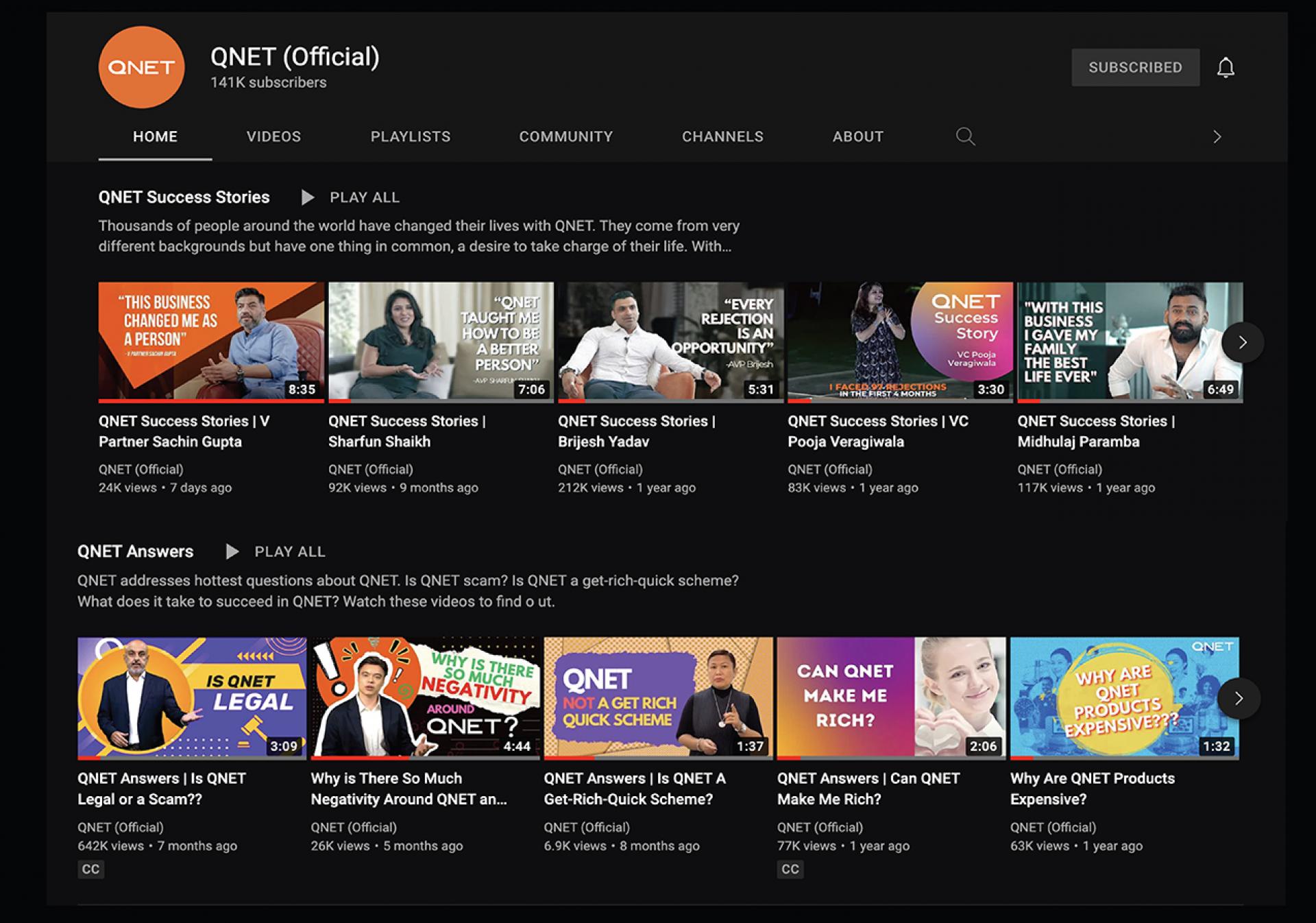Click the 4:44 duration badge on Negativity video
This screenshot has width=1316, height=923.
[x=517, y=746]
